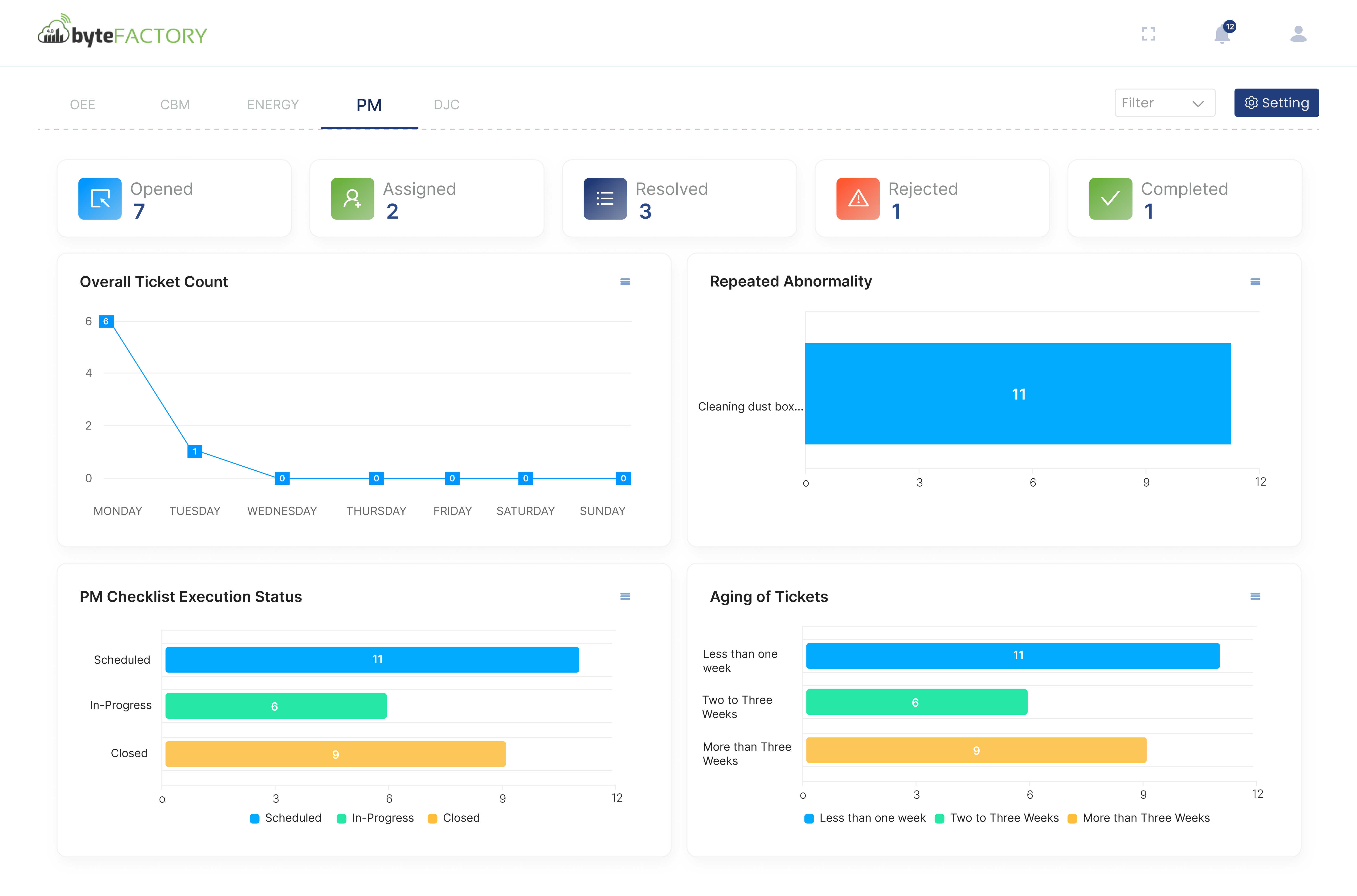Screen dimensions: 1357x896
Task: Open Overall Ticket Count chart menu
Action: pos(625,282)
